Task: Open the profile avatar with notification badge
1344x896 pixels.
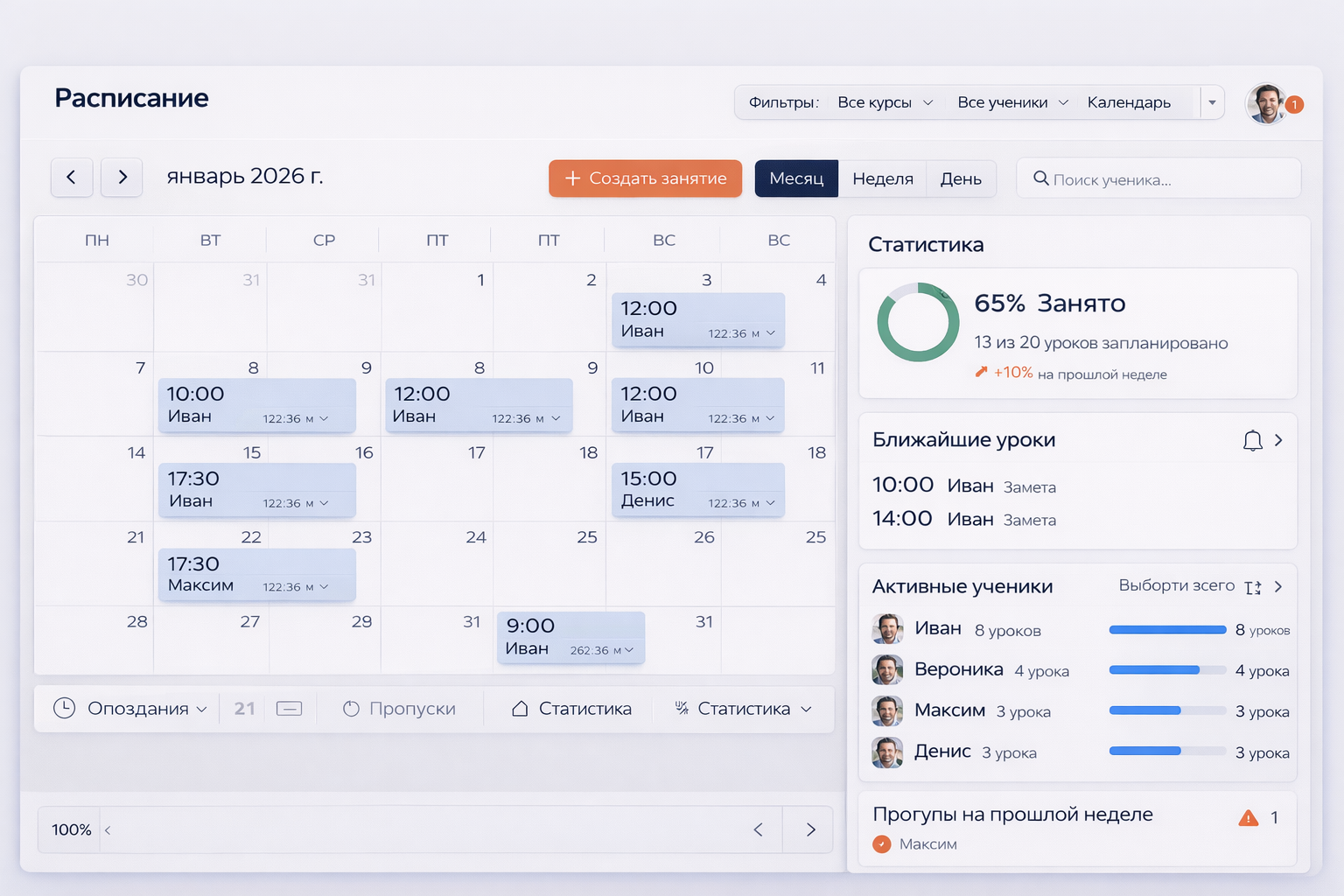Action: point(1266,103)
